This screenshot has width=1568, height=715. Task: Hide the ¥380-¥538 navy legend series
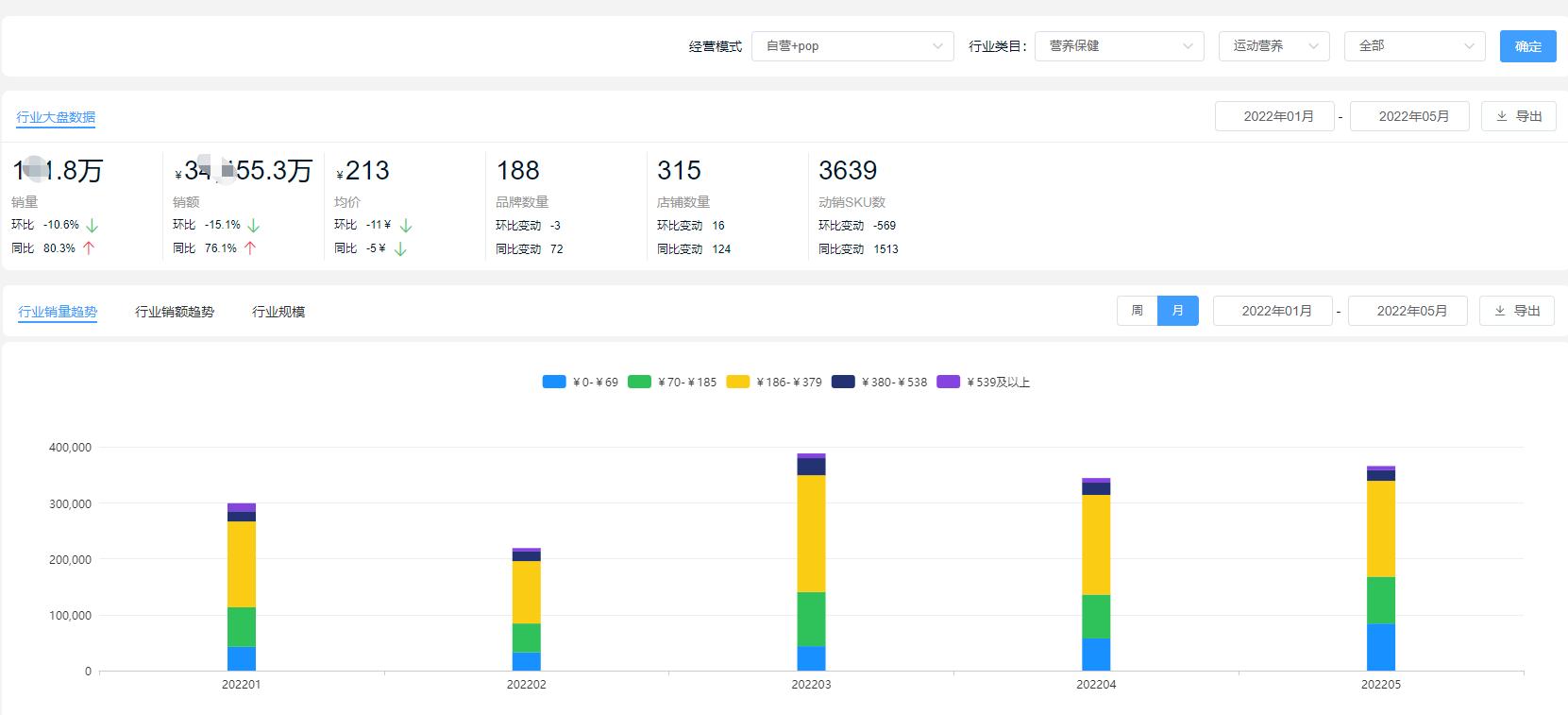pos(879,383)
